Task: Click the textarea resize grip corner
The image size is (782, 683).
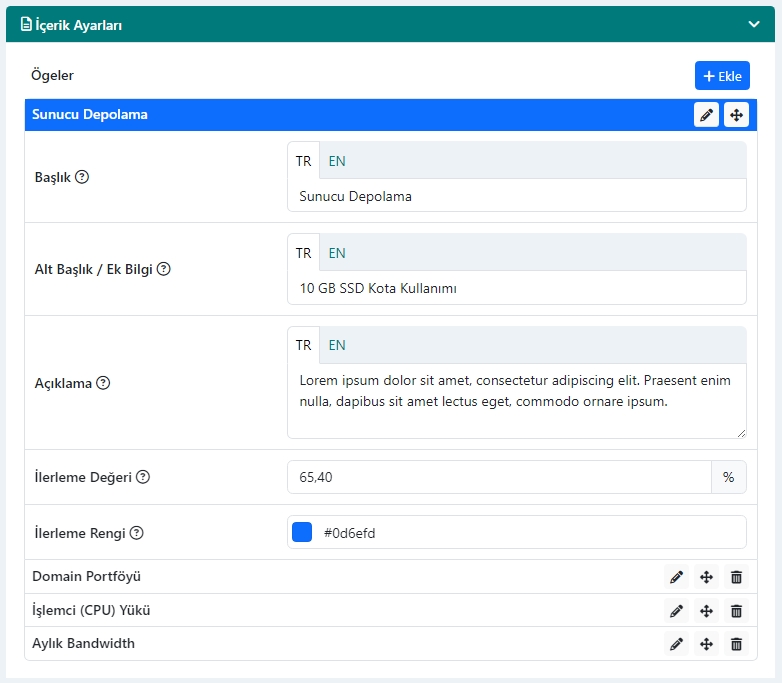Action: tap(741, 434)
